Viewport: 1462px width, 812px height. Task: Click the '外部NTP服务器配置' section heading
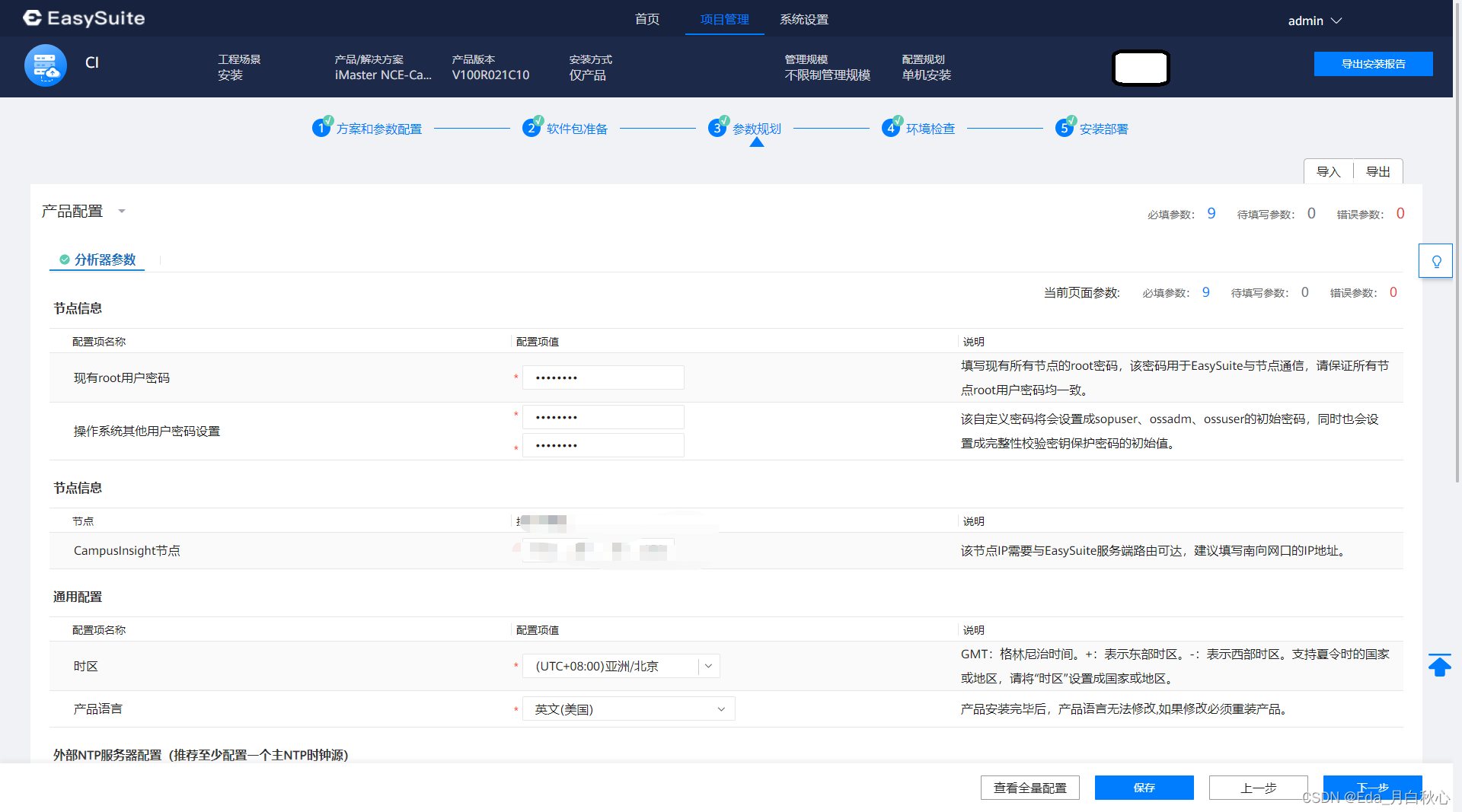coord(201,755)
